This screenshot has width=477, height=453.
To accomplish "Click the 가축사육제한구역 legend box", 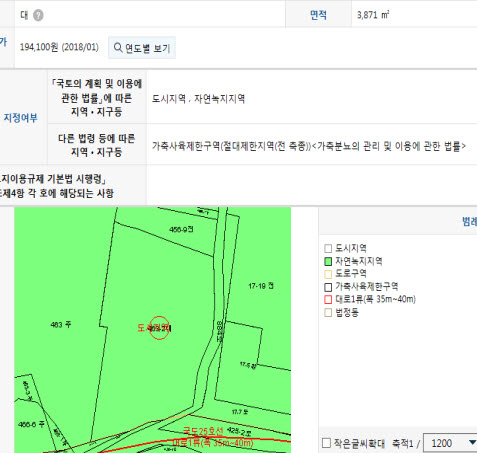I will pos(328,287).
